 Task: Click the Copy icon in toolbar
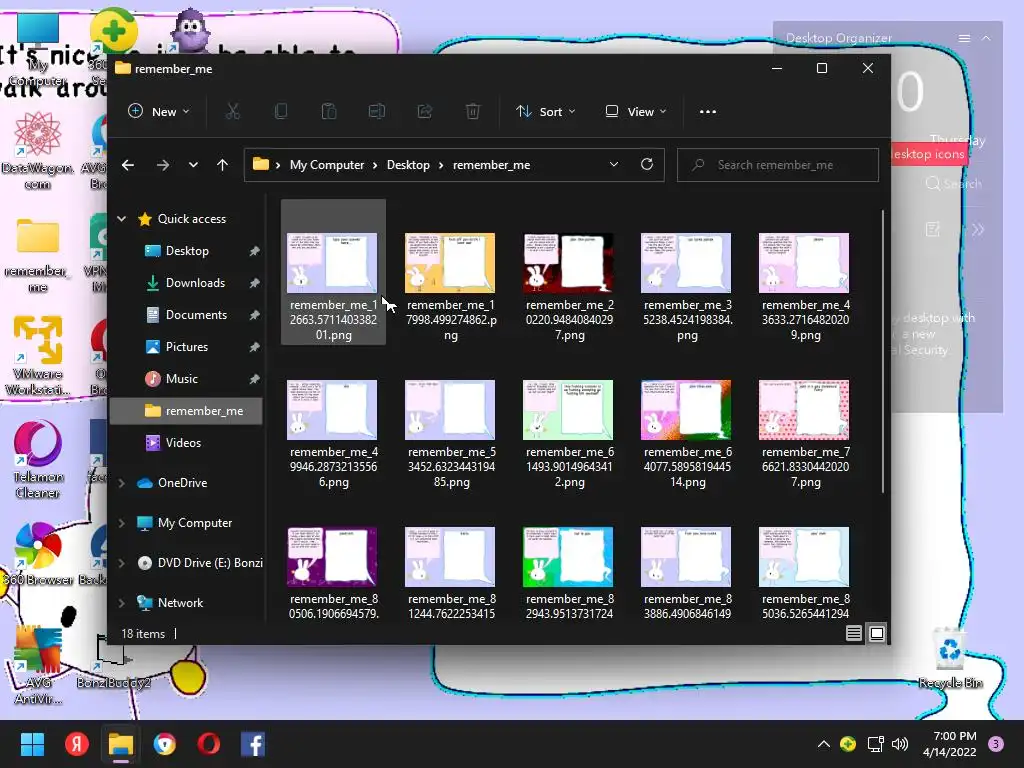click(281, 112)
